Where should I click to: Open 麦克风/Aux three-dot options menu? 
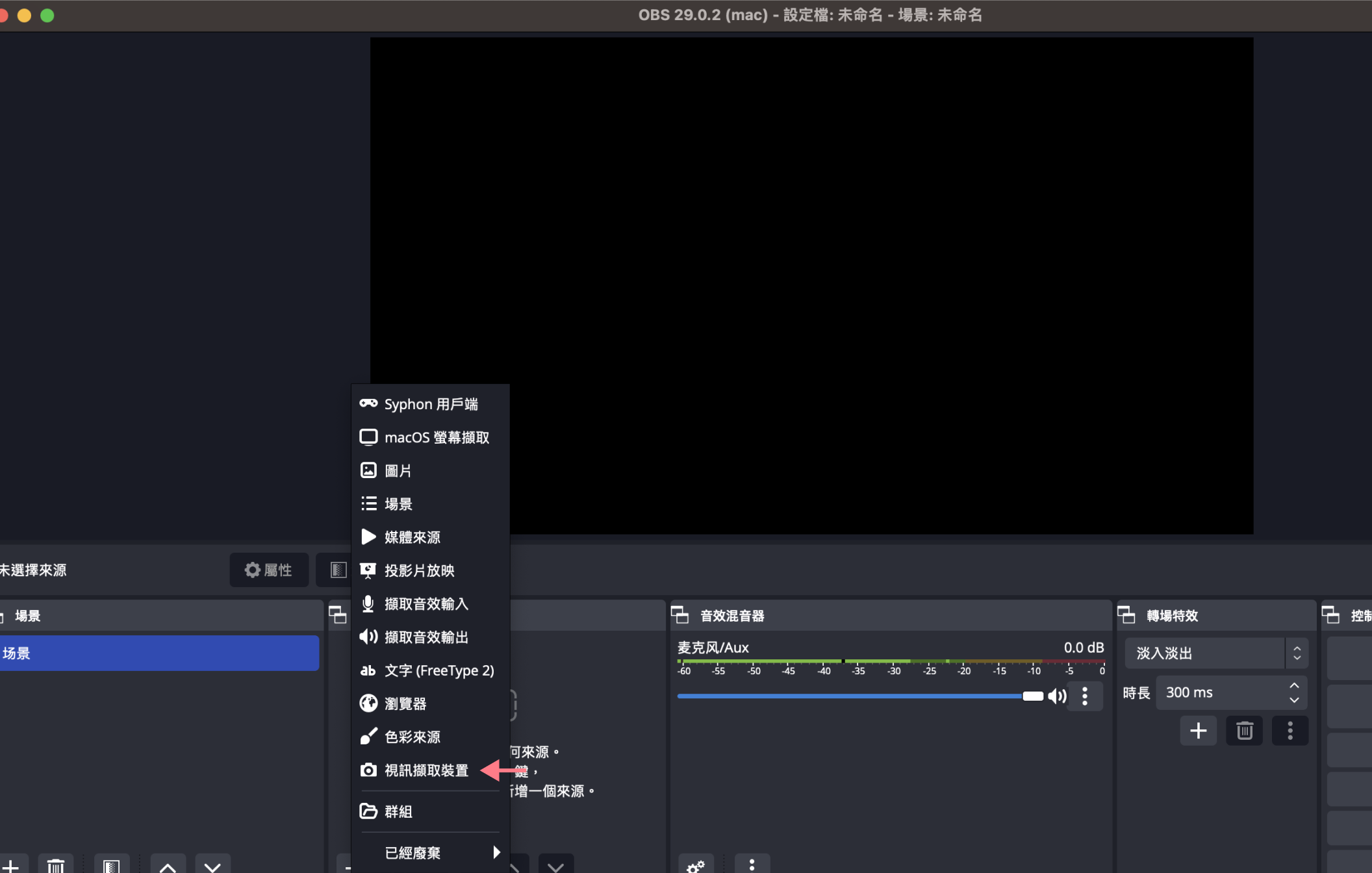click(x=1085, y=696)
